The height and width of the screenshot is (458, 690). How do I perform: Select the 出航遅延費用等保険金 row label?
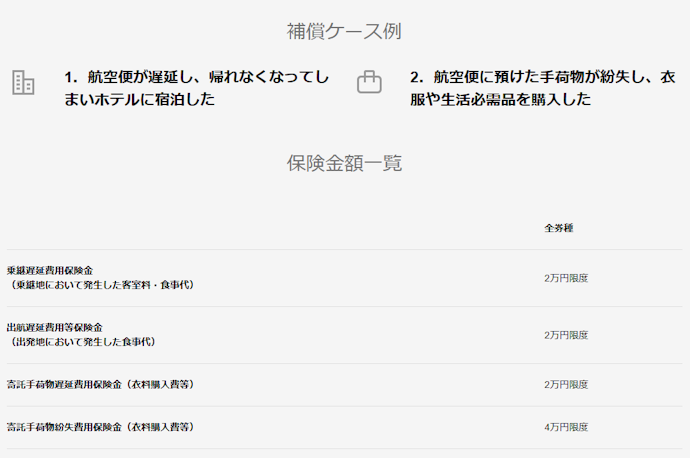click(55, 327)
